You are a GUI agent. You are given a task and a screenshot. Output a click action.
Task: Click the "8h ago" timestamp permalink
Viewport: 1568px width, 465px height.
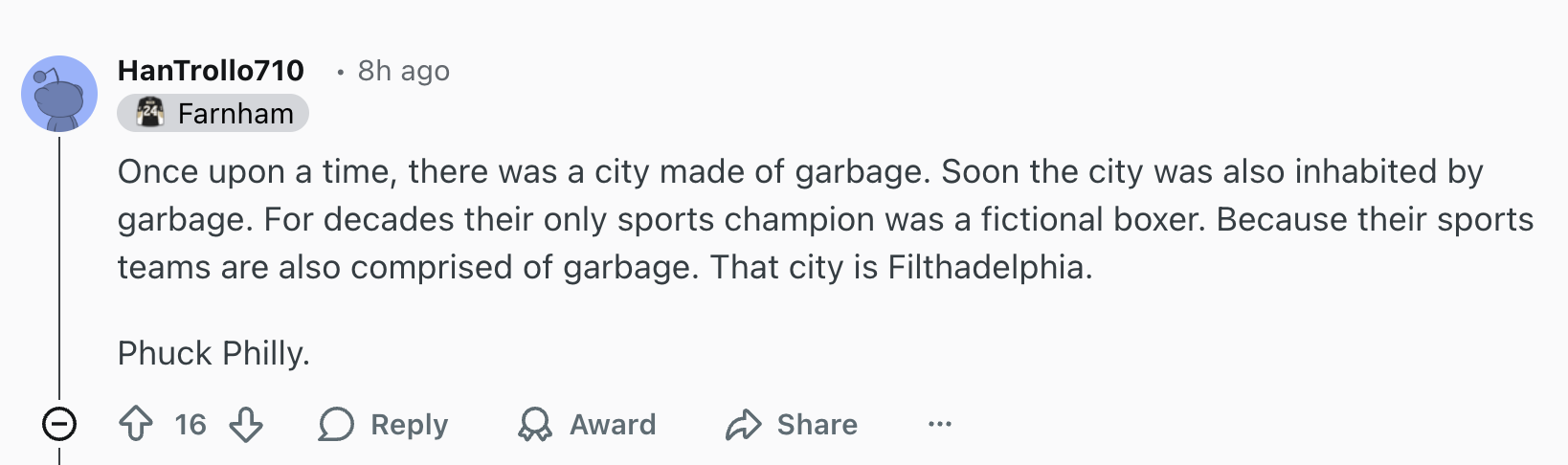coord(403,71)
